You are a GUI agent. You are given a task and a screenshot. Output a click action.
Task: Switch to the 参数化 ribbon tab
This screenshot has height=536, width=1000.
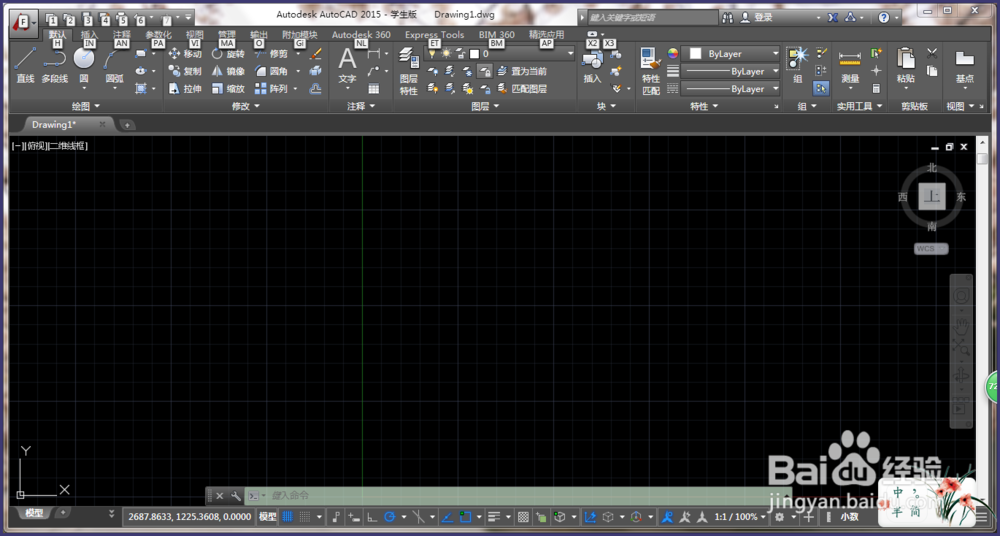[x=158, y=35]
